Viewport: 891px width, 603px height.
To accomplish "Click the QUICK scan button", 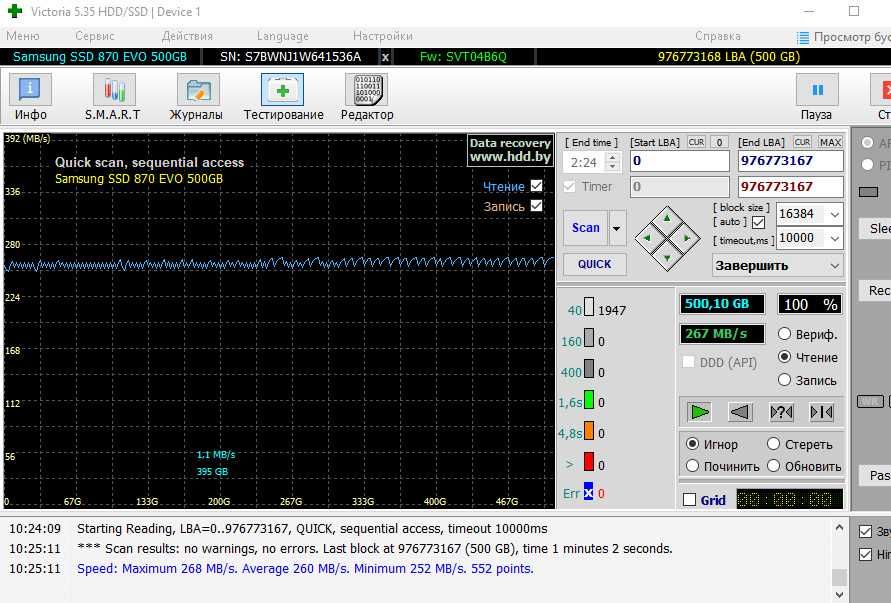I will 594,264.
